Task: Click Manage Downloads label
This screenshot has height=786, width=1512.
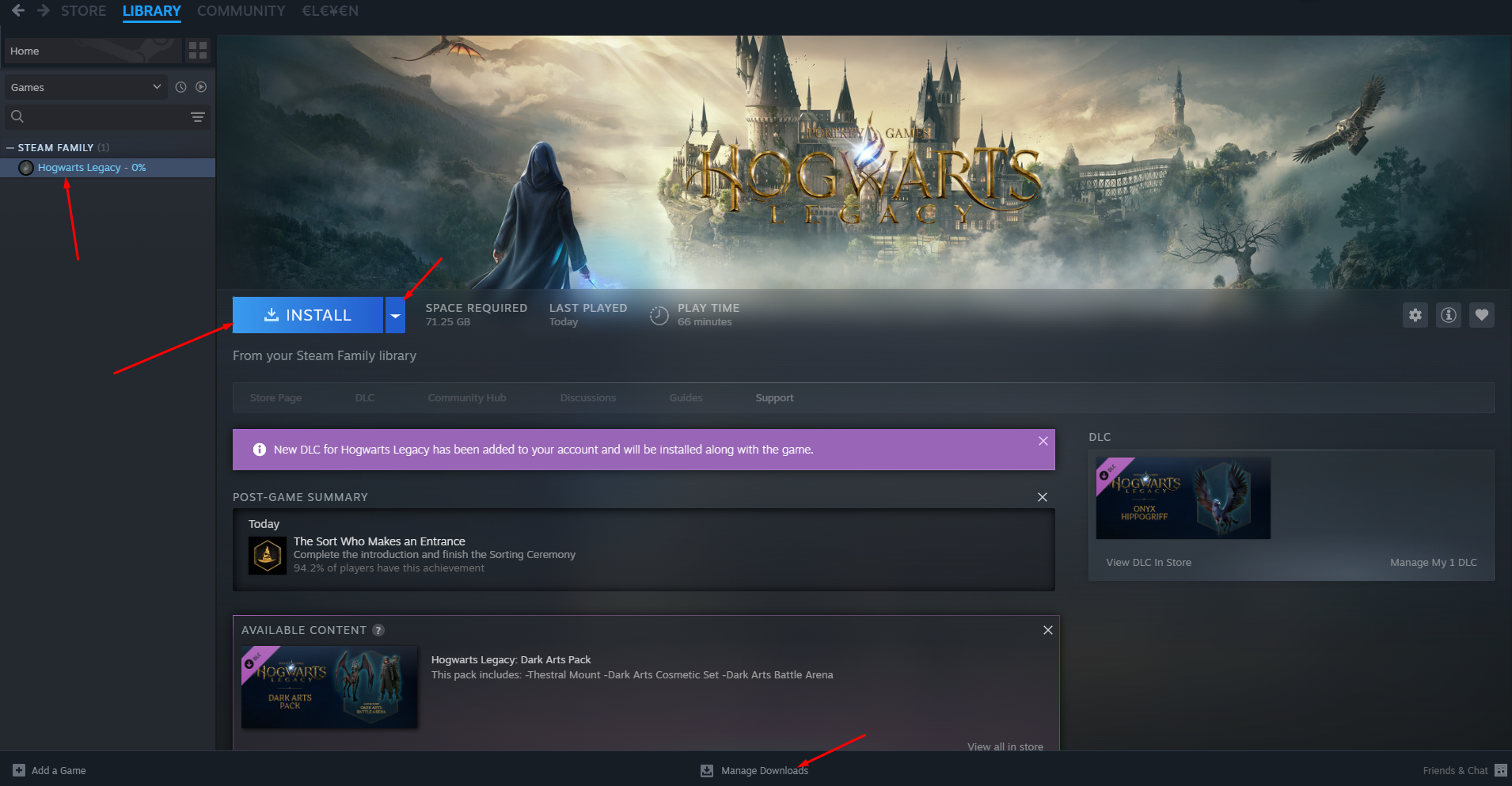Action: coord(765,771)
